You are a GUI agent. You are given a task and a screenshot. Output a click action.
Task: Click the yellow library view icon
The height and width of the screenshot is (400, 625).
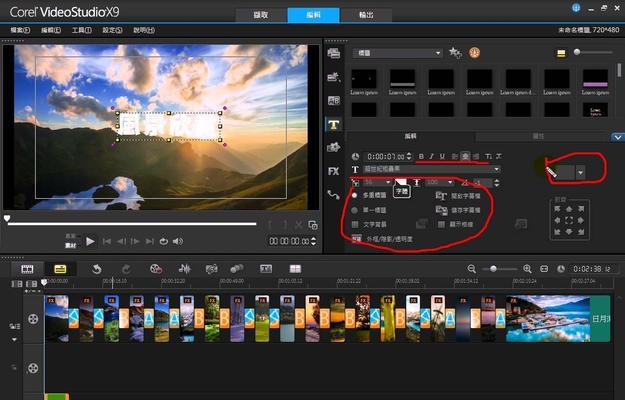click(x=561, y=53)
